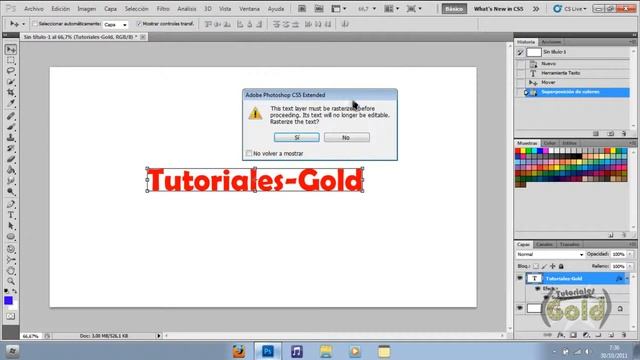
Task: Switch to the Canales tab
Action: (544, 244)
